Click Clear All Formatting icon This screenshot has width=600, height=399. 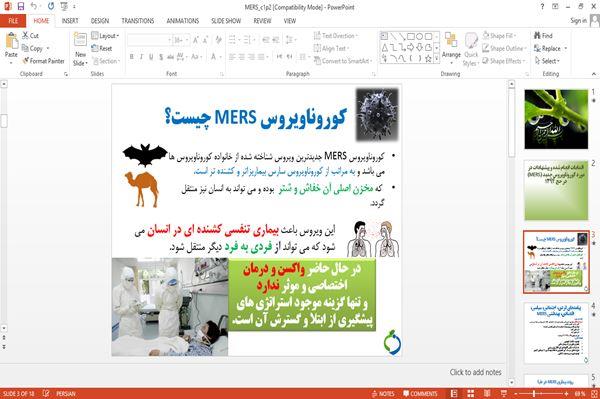click(x=218, y=39)
